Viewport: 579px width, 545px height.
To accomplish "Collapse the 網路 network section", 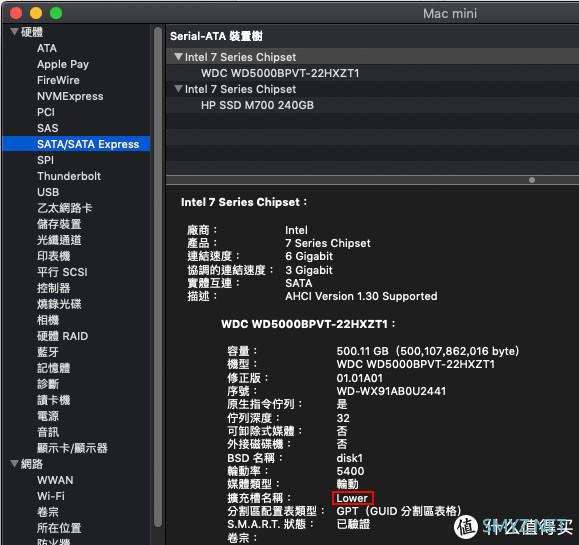I will [x=14, y=463].
